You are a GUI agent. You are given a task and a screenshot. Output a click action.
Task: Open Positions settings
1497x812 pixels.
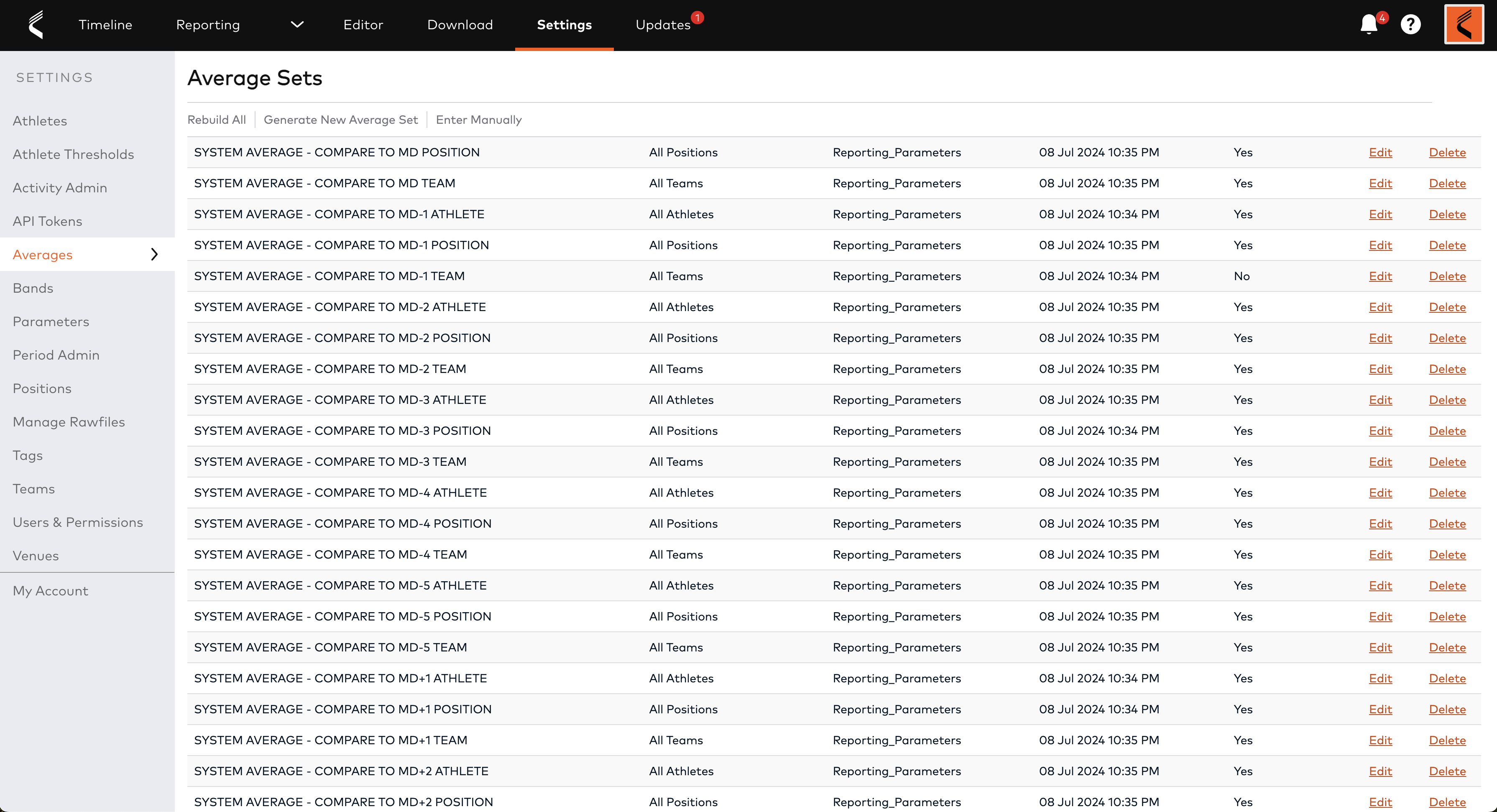click(42, 388)
